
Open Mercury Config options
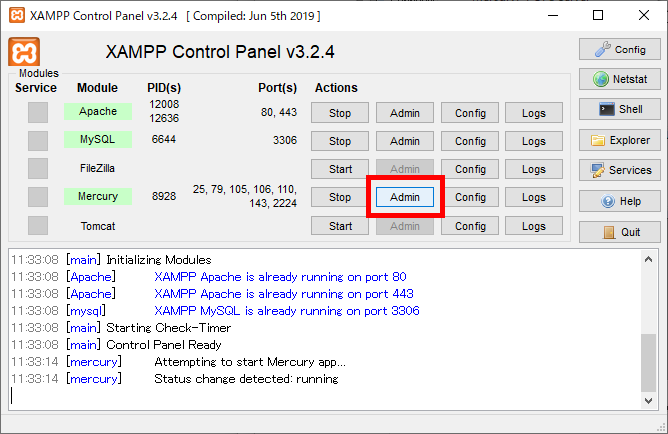470,197
